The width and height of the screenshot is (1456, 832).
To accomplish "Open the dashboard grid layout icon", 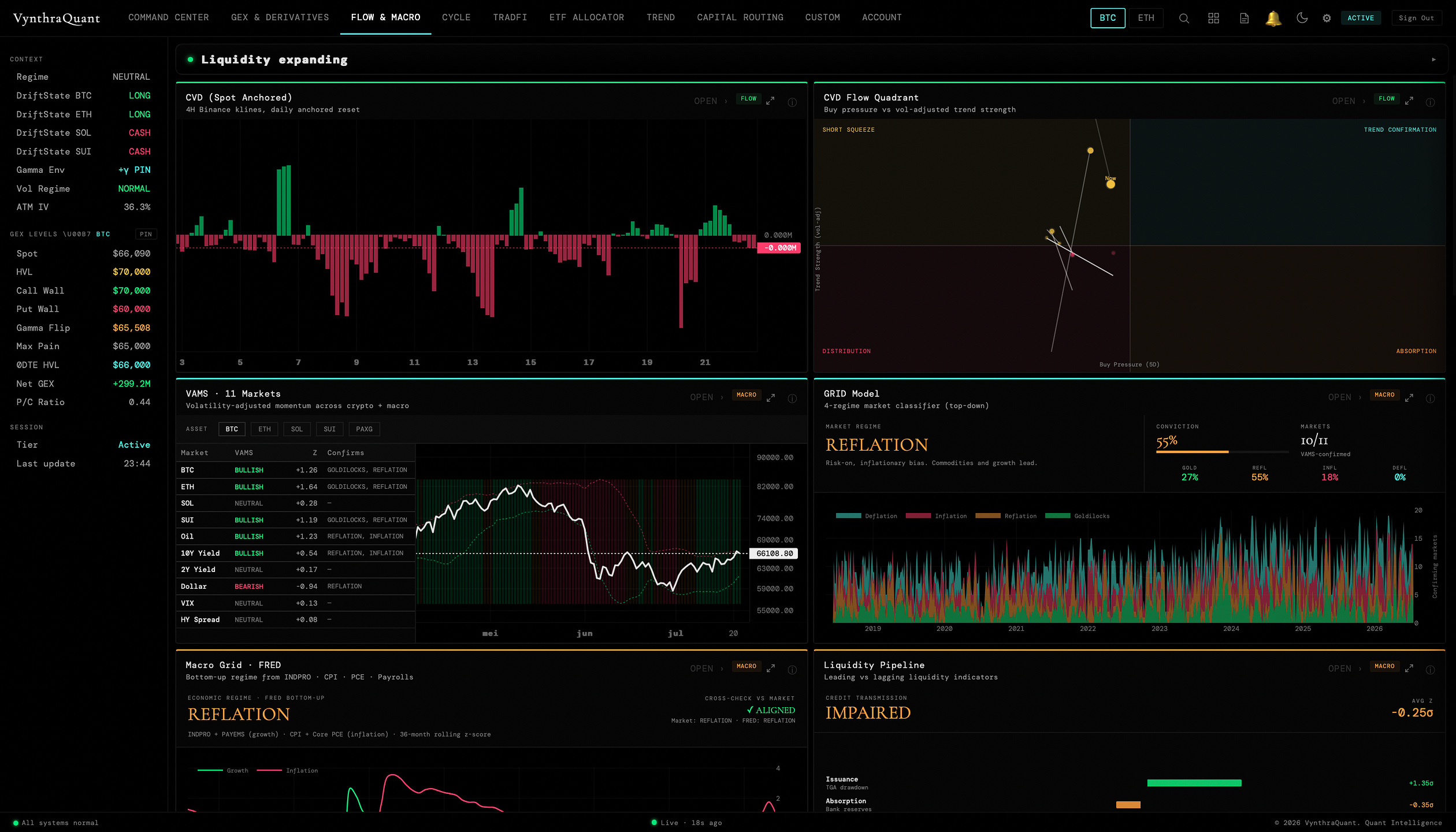I will 1213,18.
